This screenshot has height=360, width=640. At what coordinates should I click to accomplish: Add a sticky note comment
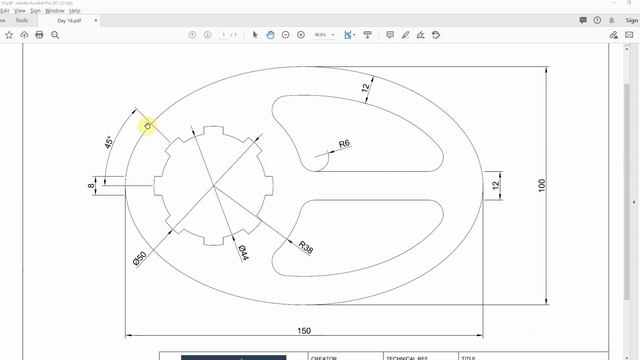click(x=390, y=35)
